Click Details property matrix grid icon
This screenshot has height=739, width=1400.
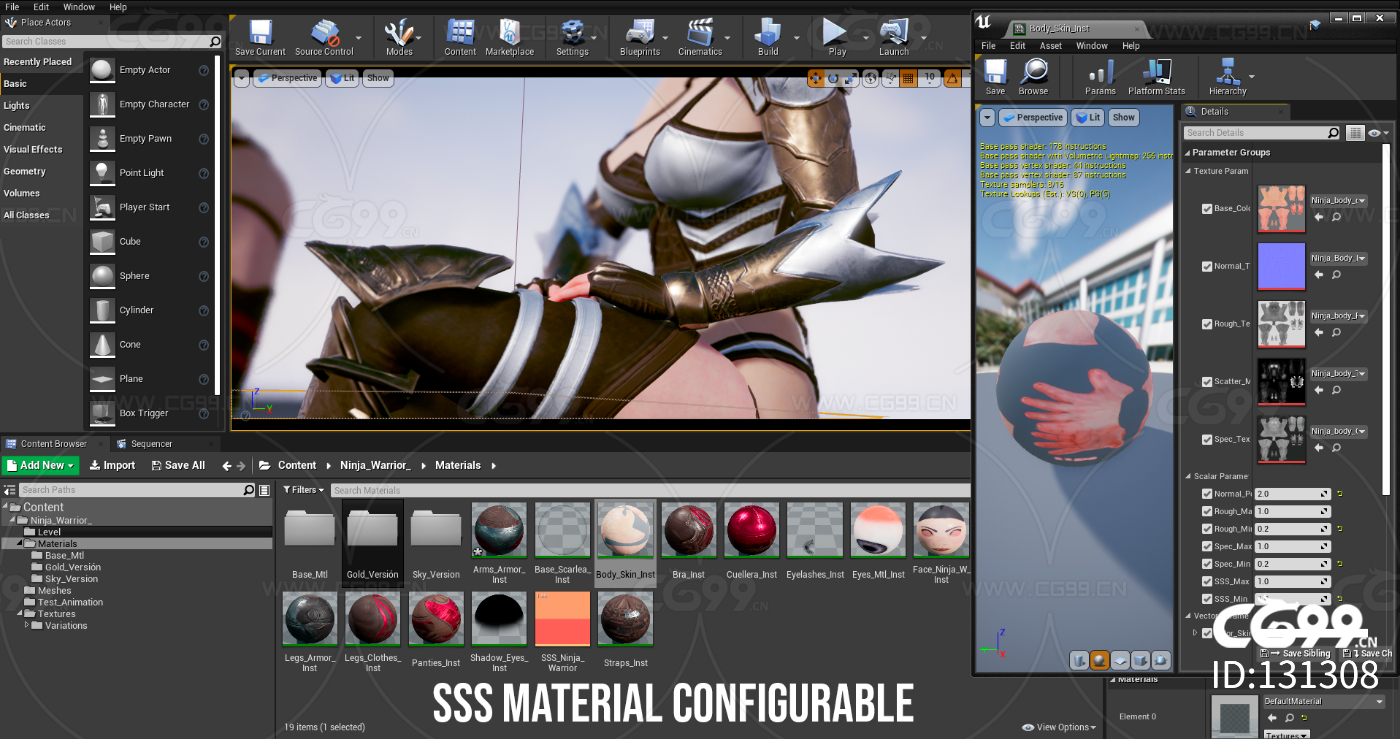pos(1355,132)
